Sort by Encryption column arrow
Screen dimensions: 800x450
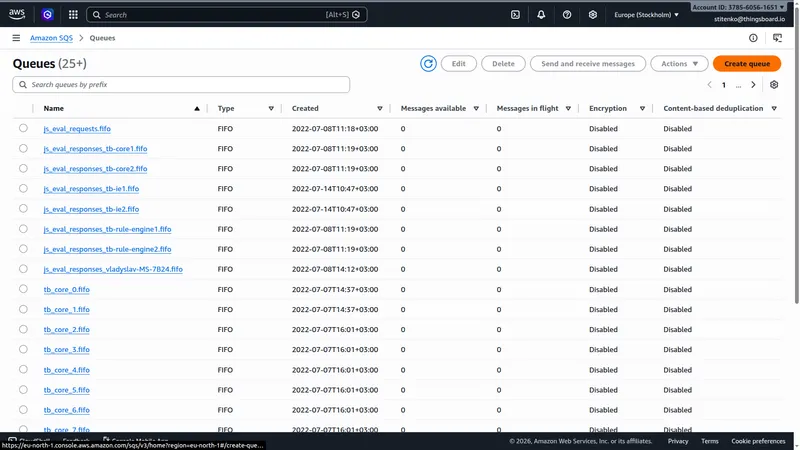point(642,109)
